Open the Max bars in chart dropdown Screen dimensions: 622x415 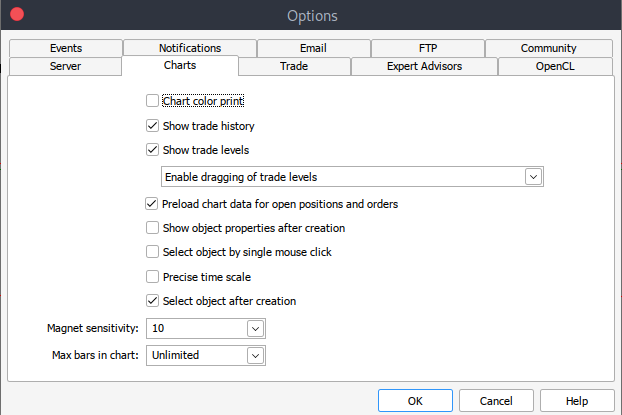point(255,355)
